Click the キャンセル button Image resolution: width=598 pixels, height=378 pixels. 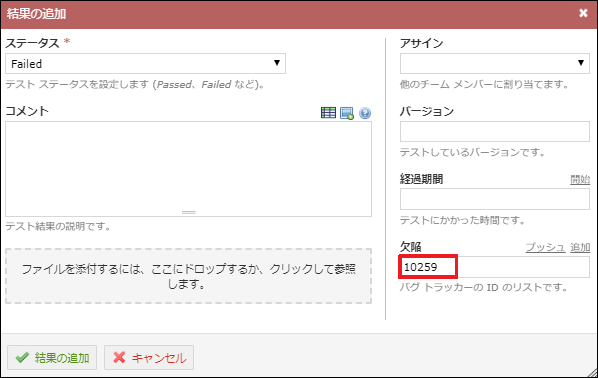(x=149, y=357)
